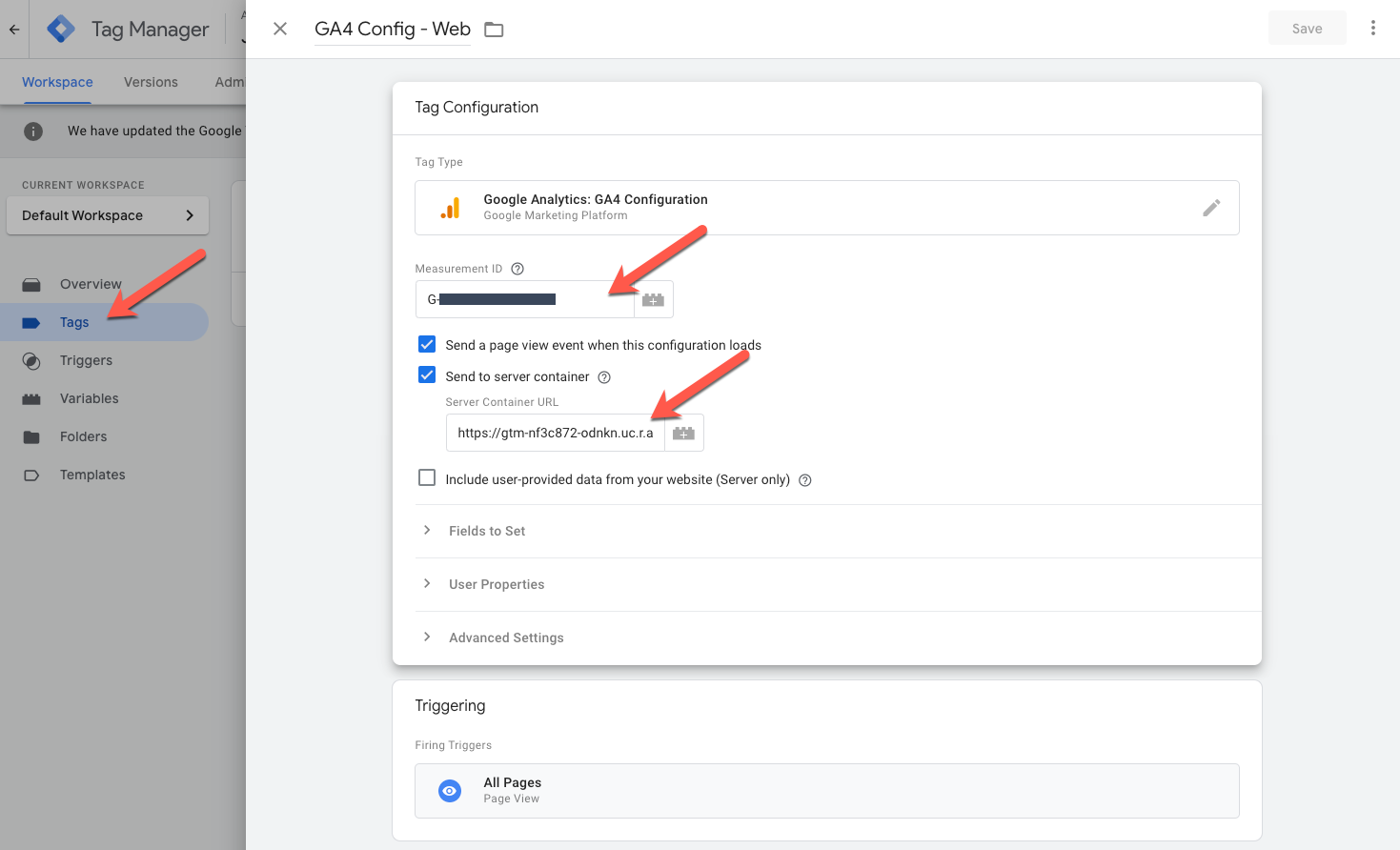Open Send to server container help icon
The width and height of the screenshot is (1400, 850).
click(604, 377)
